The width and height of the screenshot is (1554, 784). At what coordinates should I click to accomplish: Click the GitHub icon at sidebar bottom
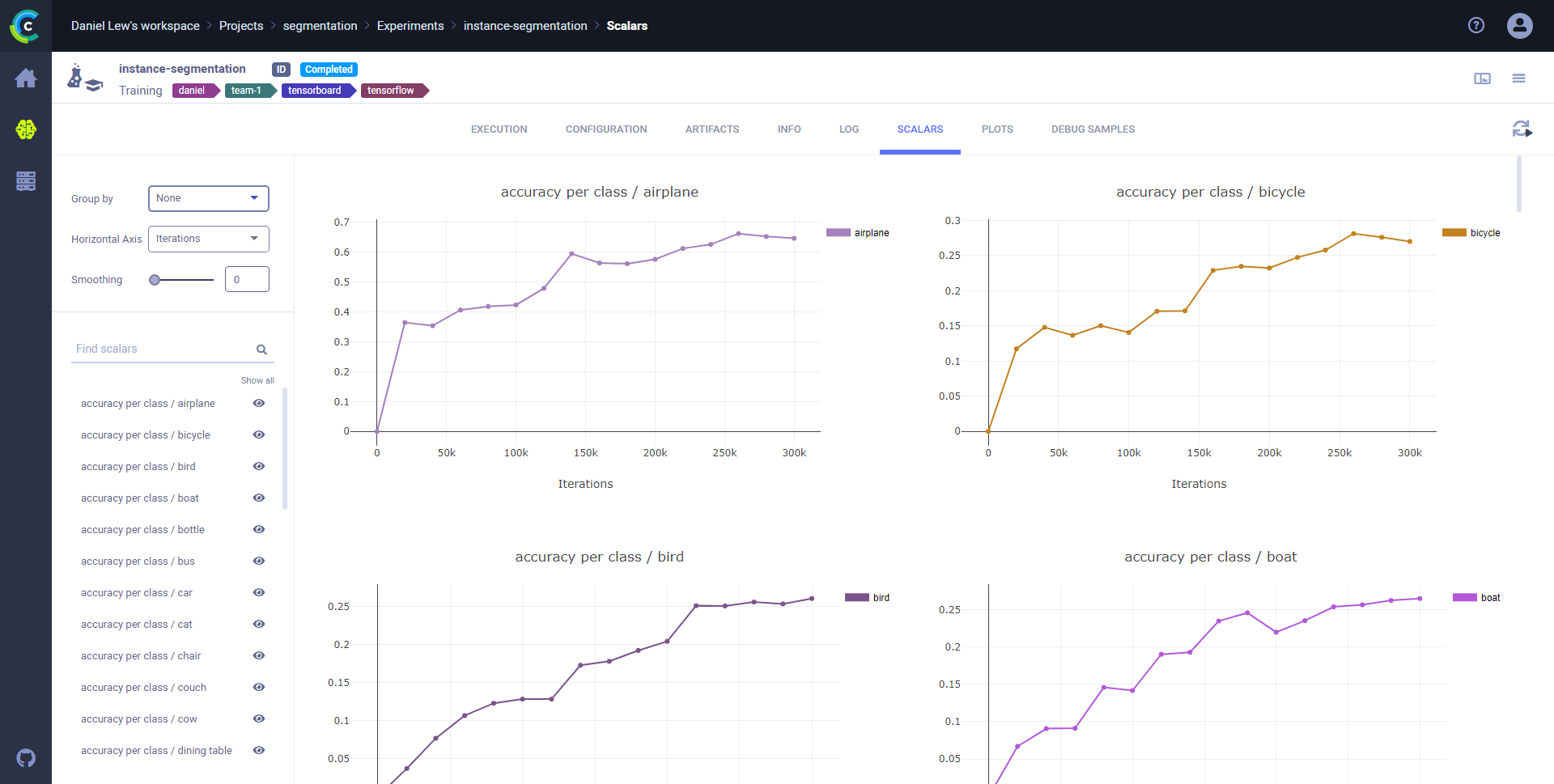25,758
